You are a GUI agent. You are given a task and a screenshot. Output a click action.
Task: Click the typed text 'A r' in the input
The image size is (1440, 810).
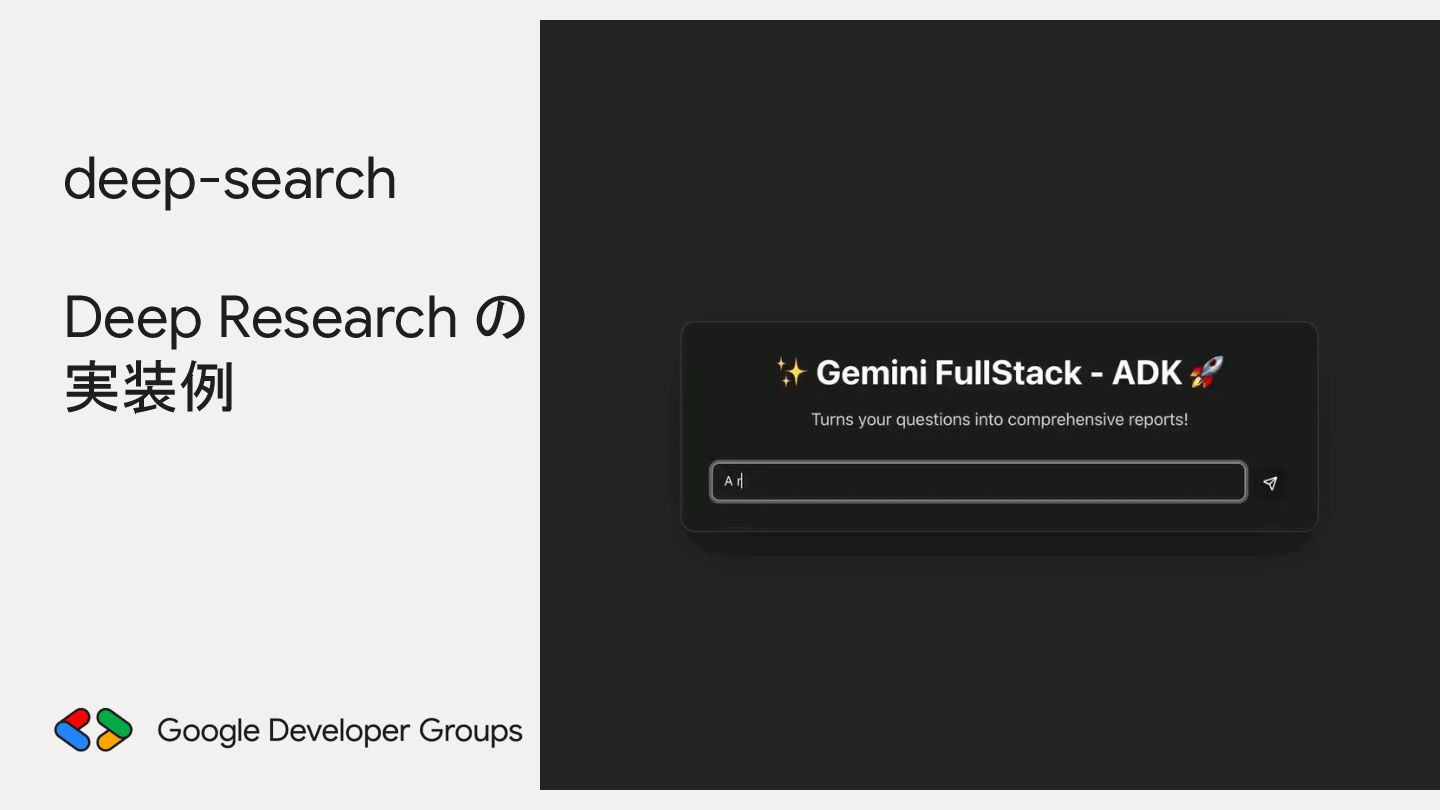tap(733, 482)
